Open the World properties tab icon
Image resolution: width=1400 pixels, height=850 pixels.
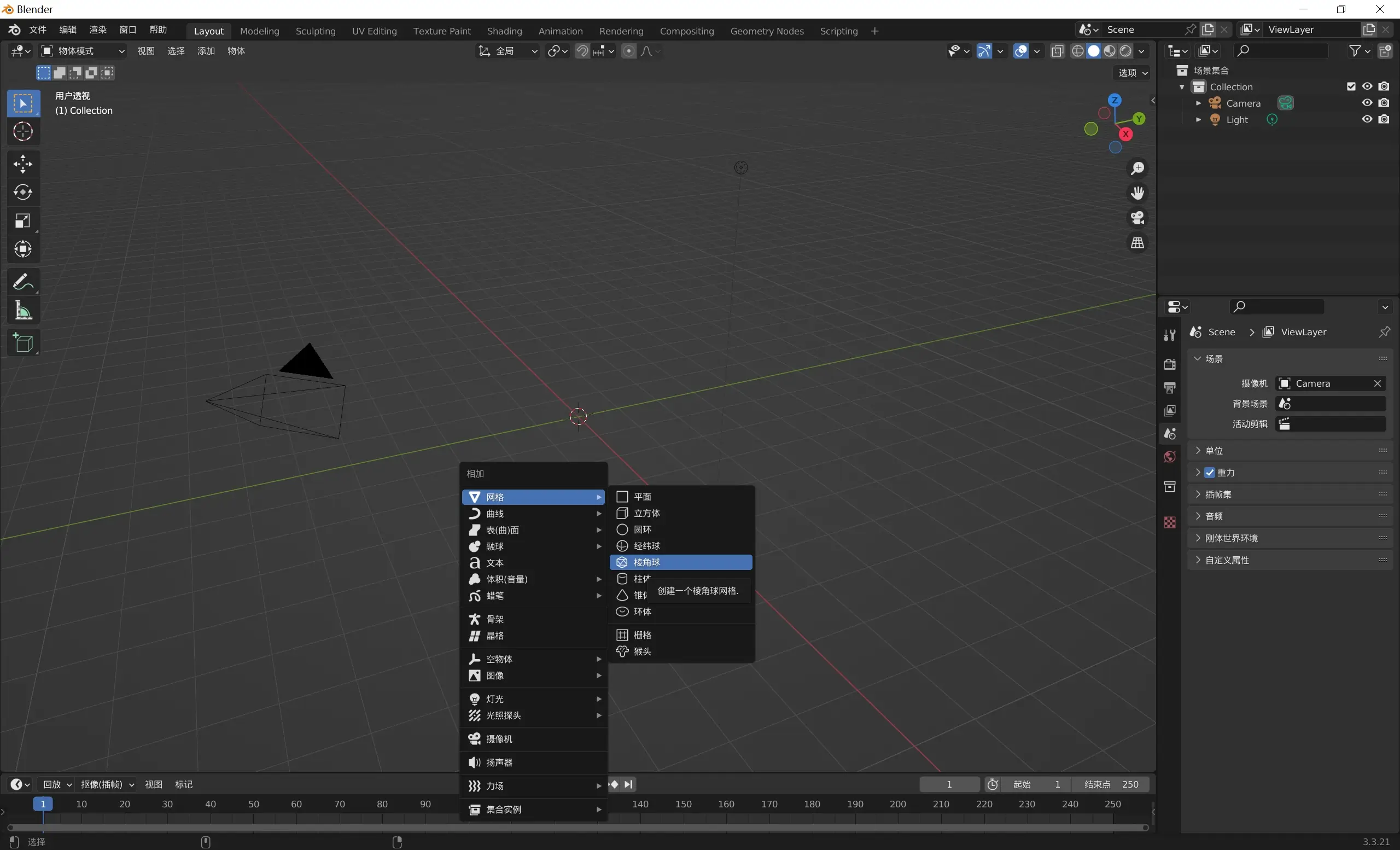[x=1169, y=457]
